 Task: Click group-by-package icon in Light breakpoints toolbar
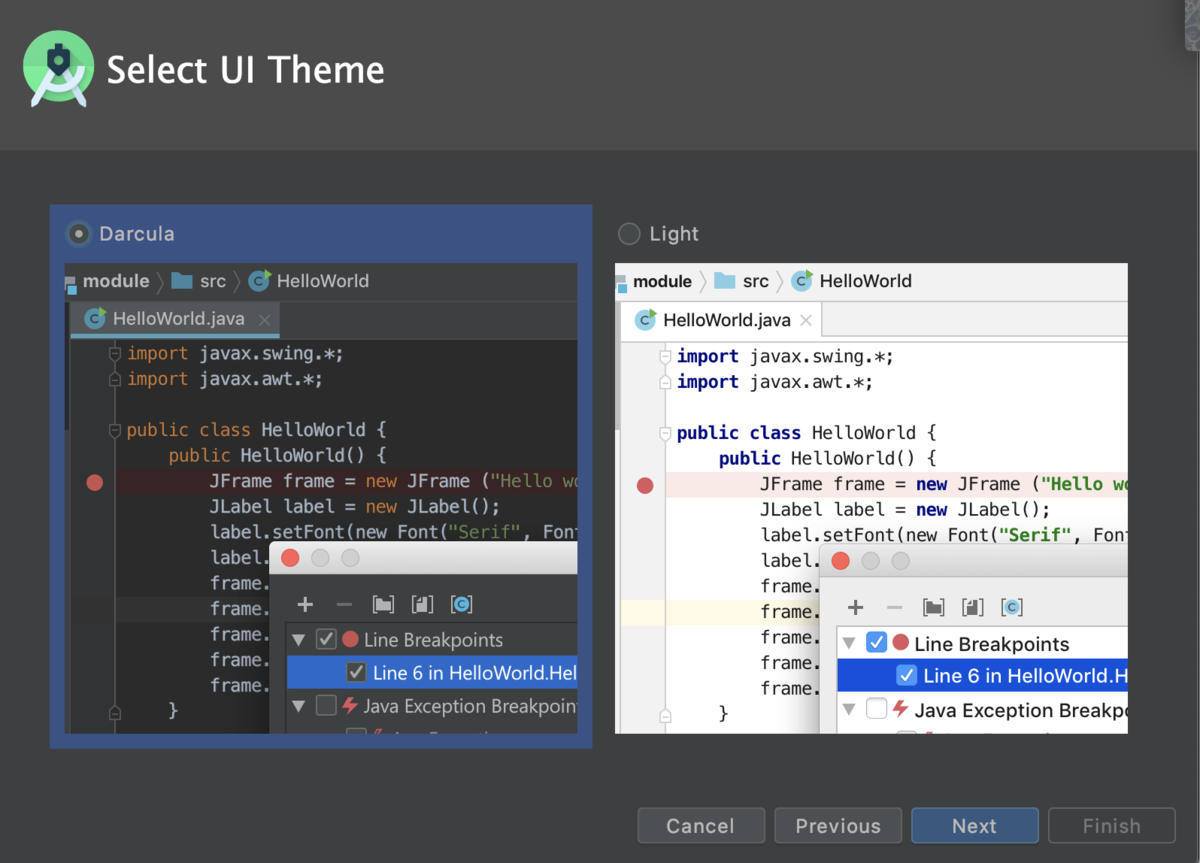tap(933, 607)
